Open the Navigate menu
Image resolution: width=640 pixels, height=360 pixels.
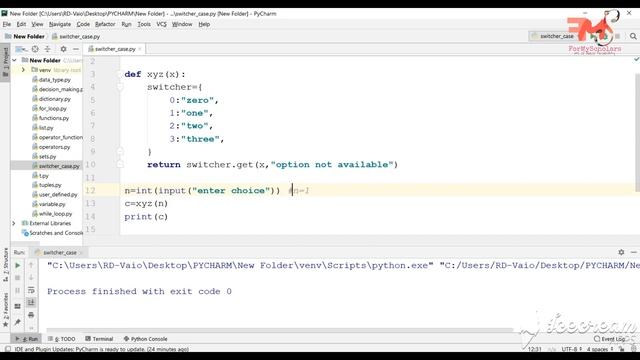click(60, 24)
